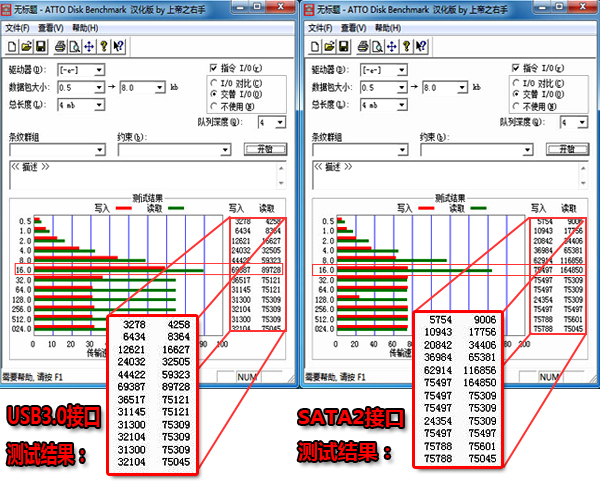Click green 读取 legend swatch in left window
Screen dimensions: 600x501
point(176,209)
